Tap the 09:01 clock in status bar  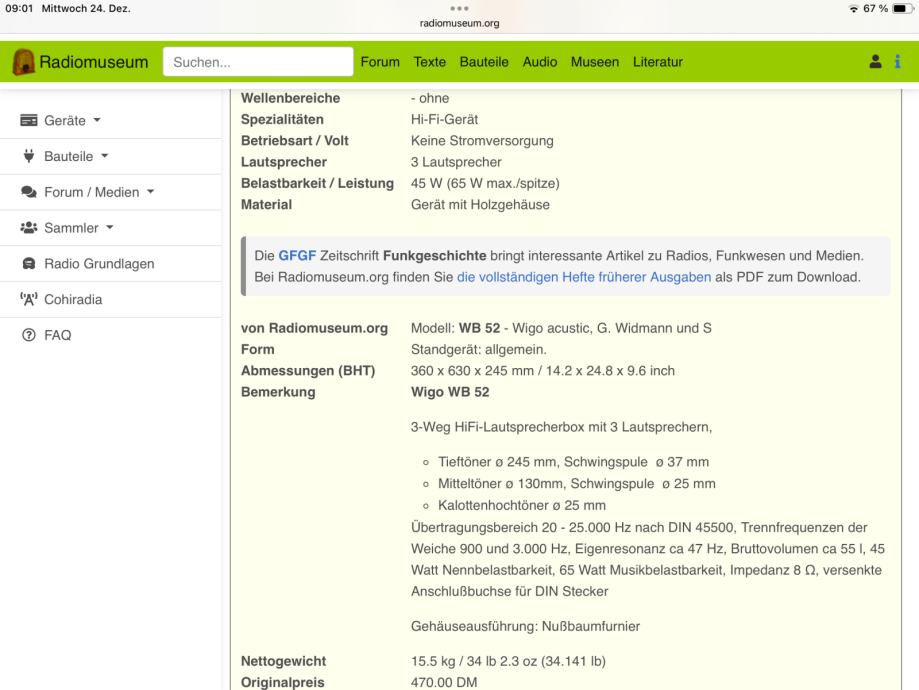(19, 8)
